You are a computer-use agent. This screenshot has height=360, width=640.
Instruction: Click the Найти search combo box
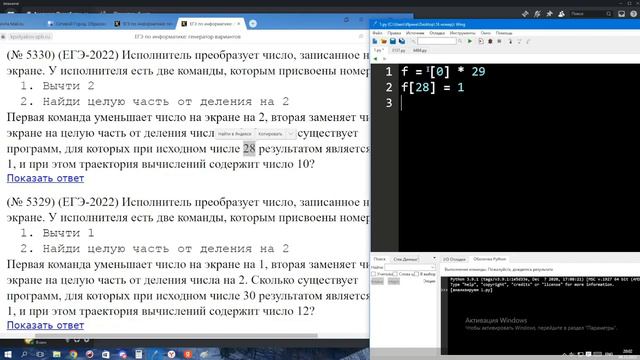tap(410, 267)
